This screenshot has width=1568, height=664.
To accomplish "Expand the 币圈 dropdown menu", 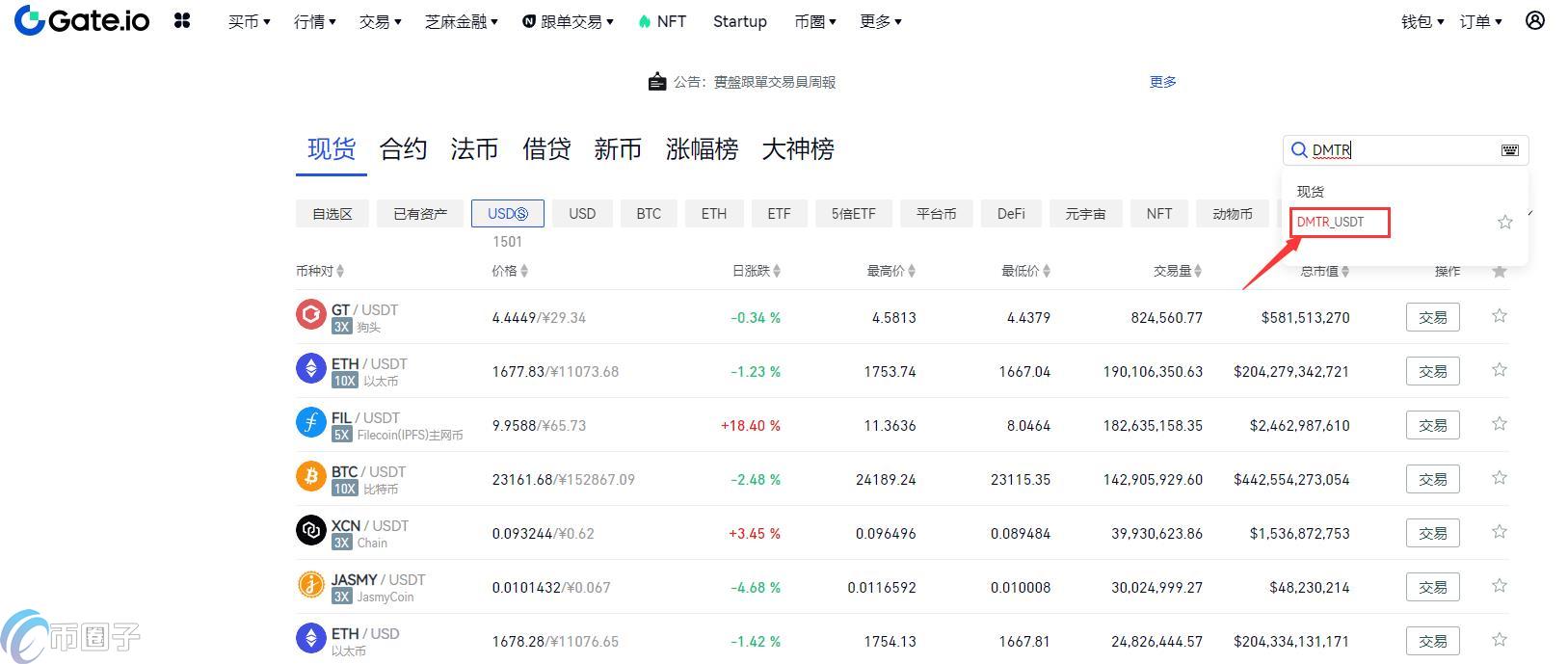I will coord(815,21).
